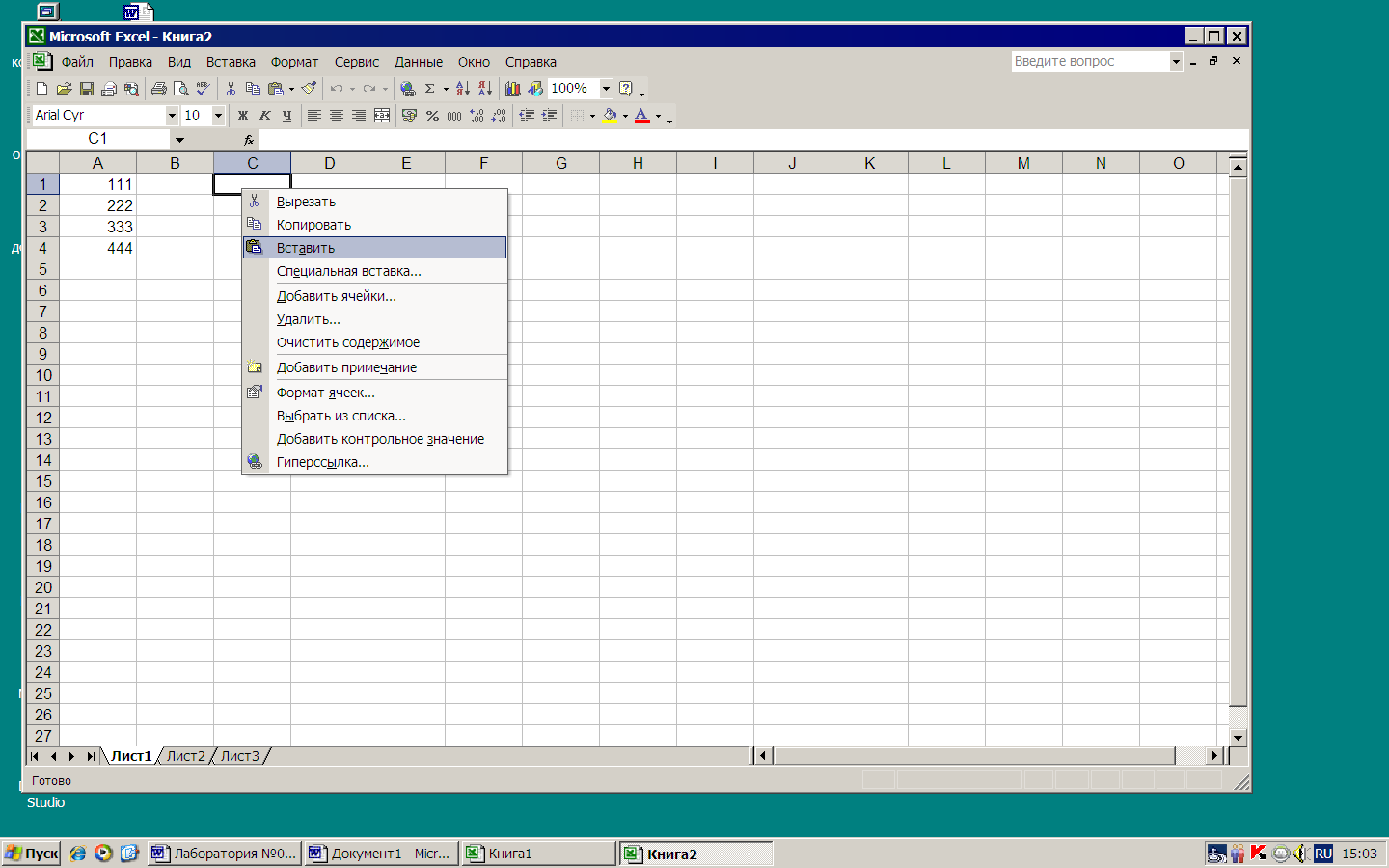Expand the fill color dropdown arrow
1389x868 pixels.
click(x=625, y=116)
